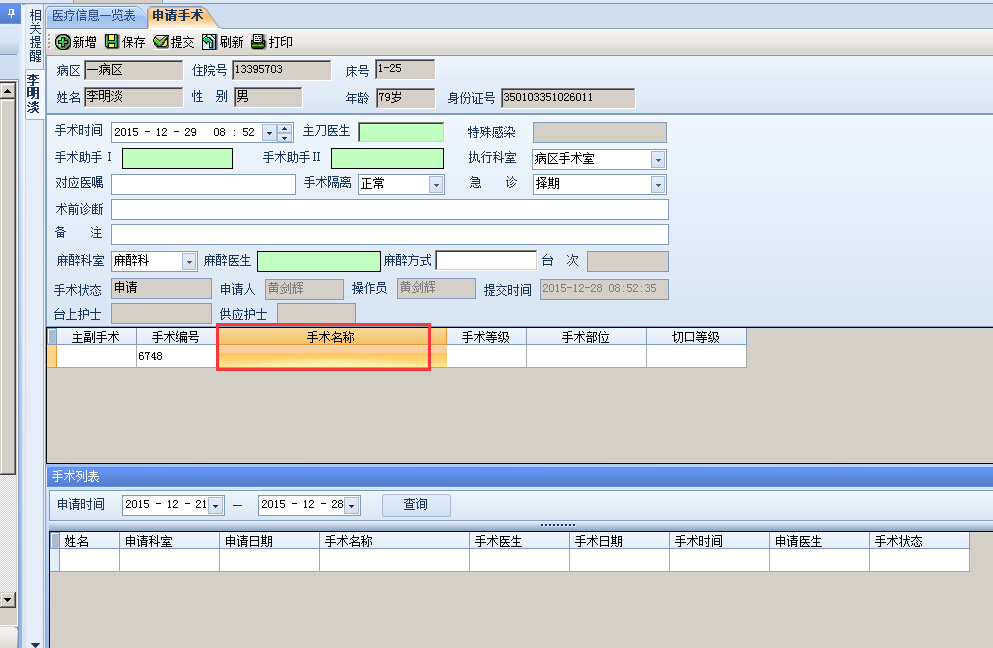Viewport: 993px width, 648px height.
Task: Open start date 2015-12-21 dropdown
Action: [x=215, y=505]
